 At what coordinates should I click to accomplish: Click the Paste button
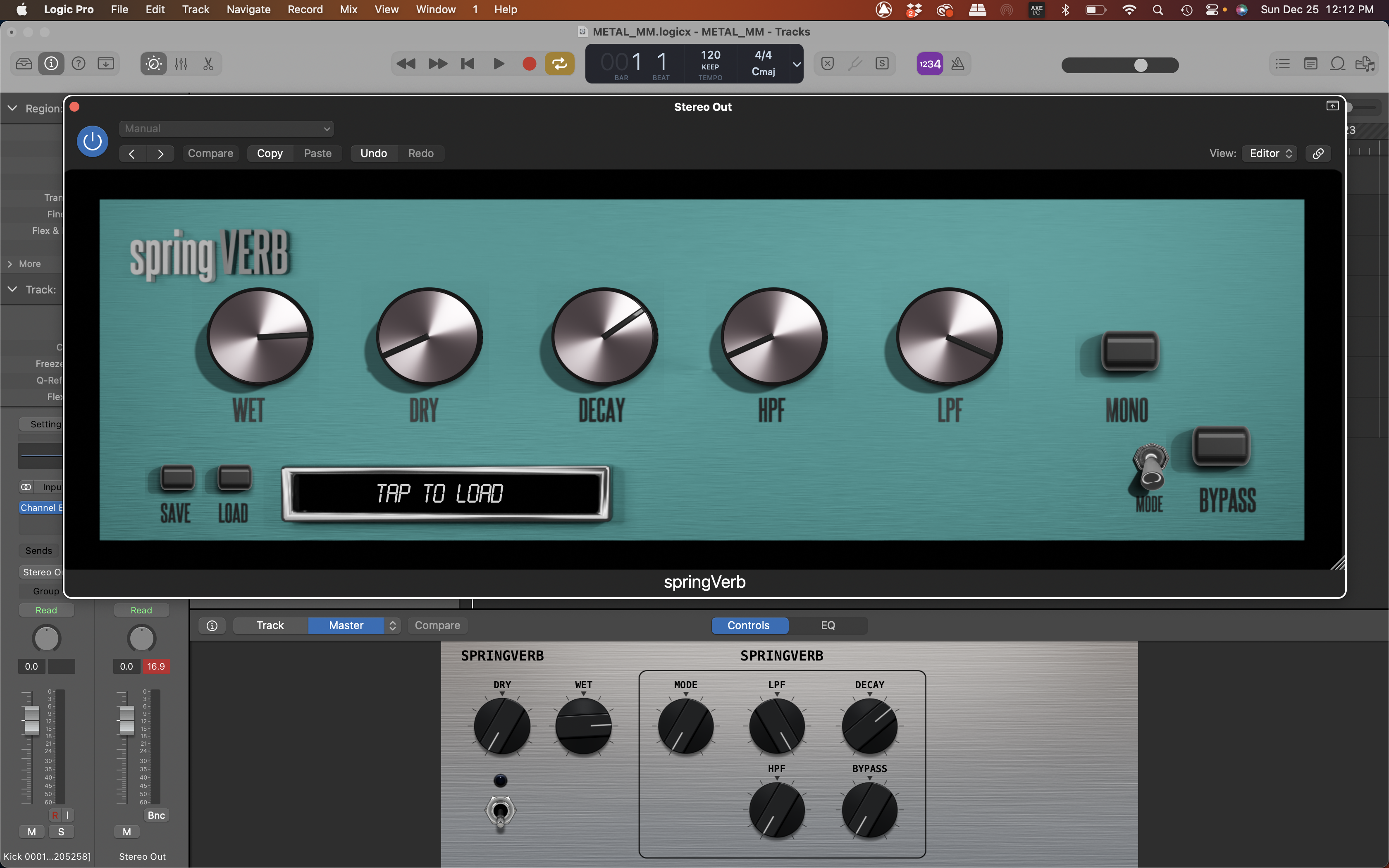pyautogui.click(x=318, y=153)
